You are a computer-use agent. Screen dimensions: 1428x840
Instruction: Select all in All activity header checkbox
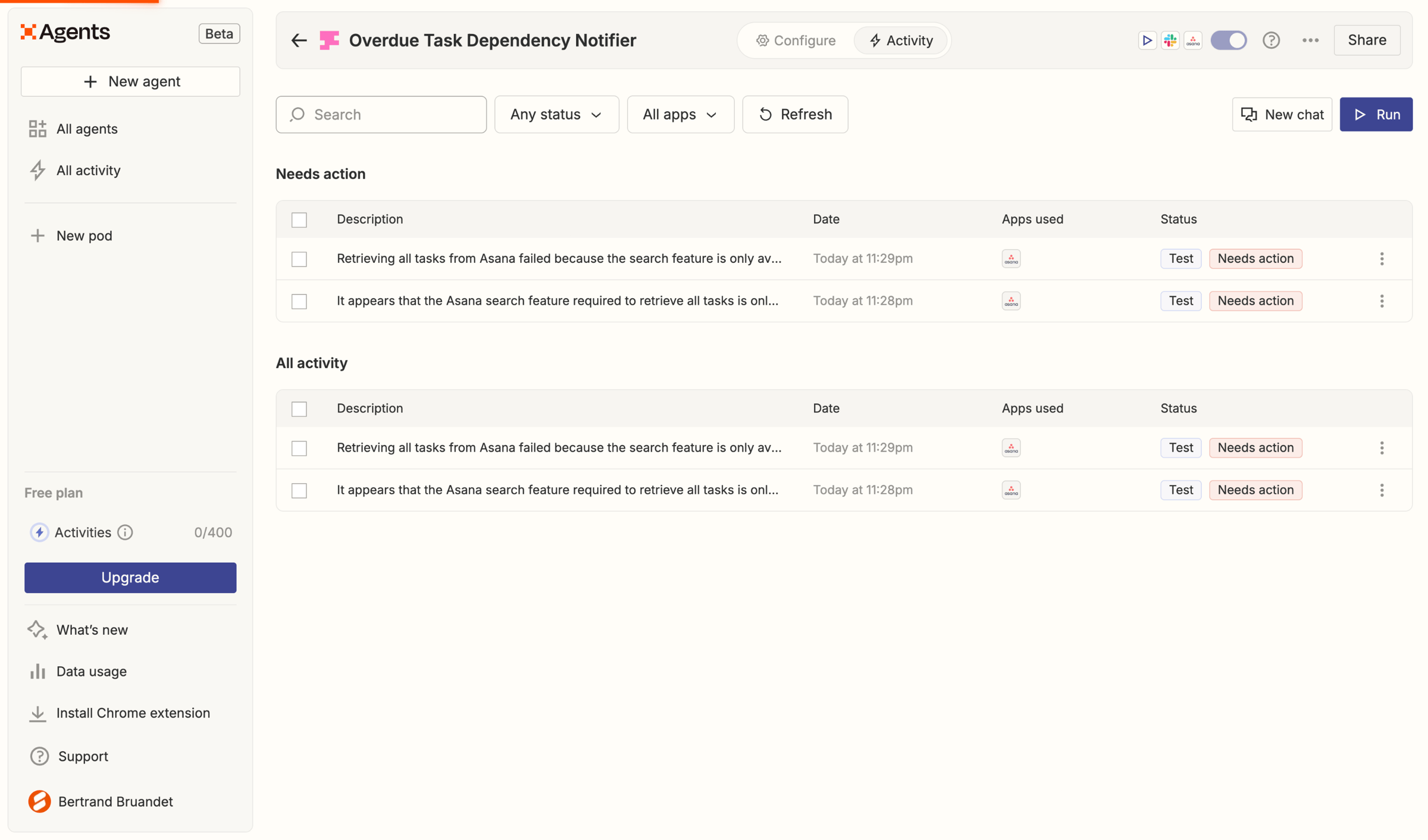click(299, 409)
